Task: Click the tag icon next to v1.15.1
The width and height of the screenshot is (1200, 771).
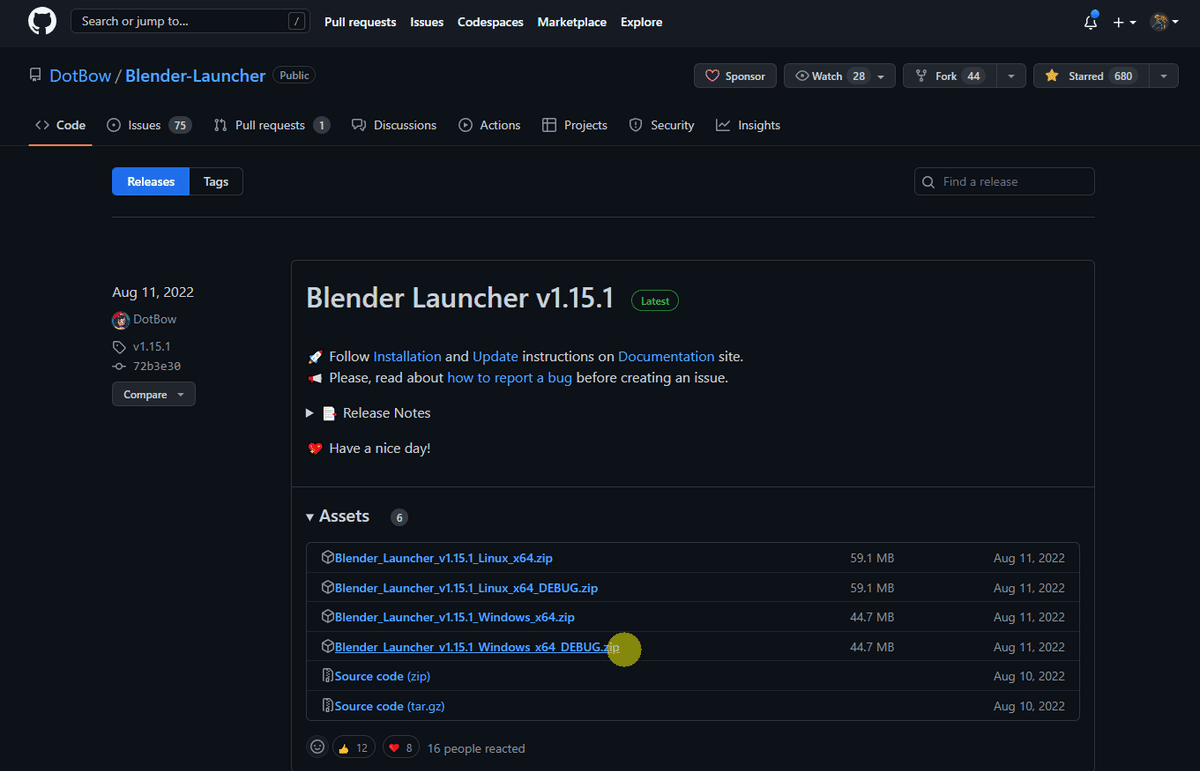Action: pos(120,346)
